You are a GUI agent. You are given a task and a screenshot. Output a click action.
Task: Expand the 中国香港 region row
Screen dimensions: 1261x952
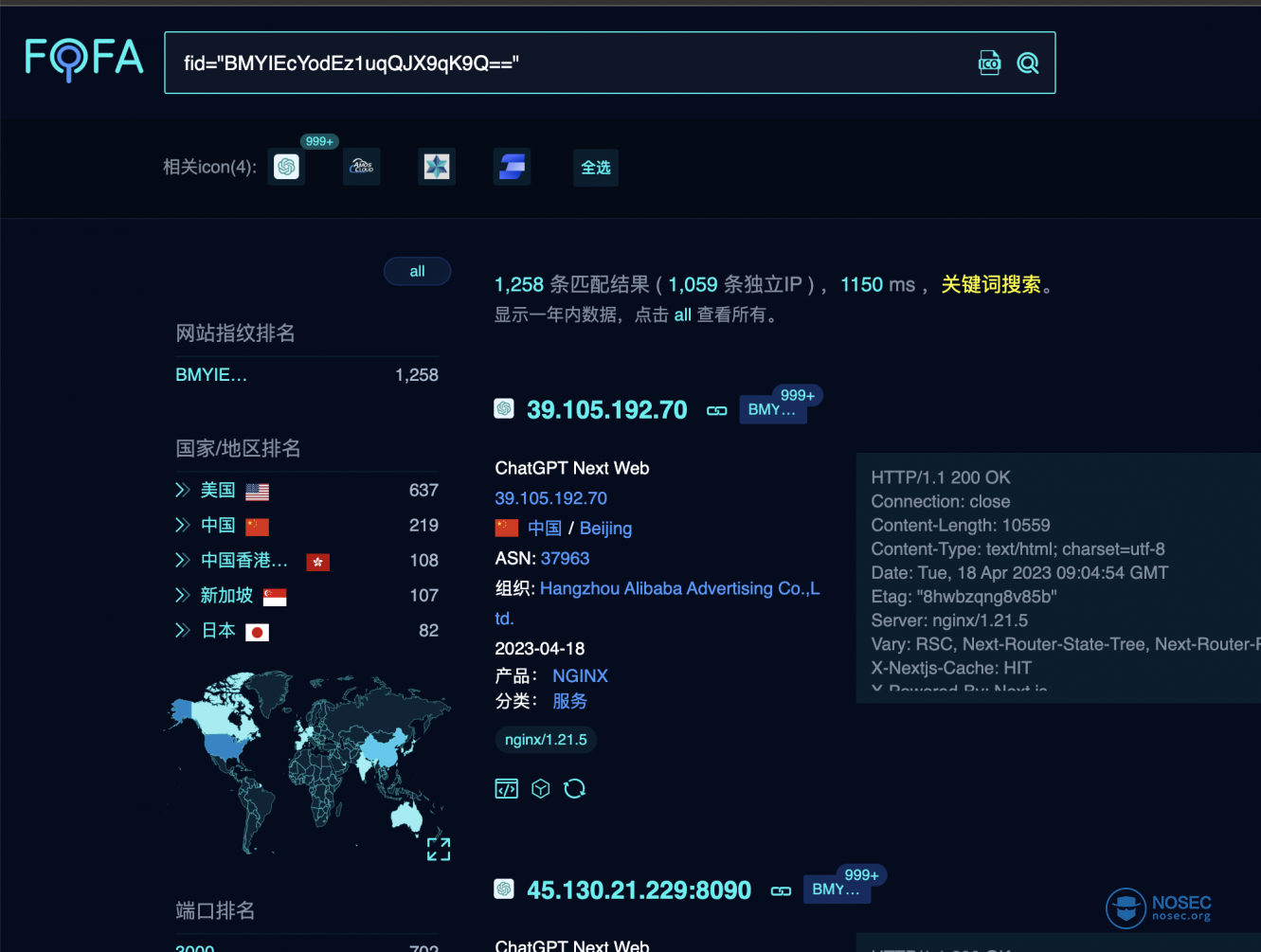pyautogui.click(x=183, y=560)
